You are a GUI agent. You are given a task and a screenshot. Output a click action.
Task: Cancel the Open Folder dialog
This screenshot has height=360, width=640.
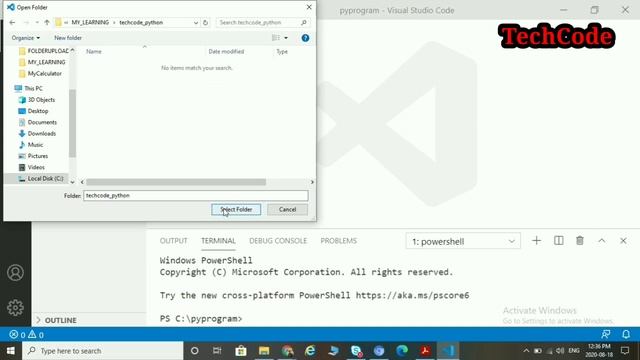287,209
